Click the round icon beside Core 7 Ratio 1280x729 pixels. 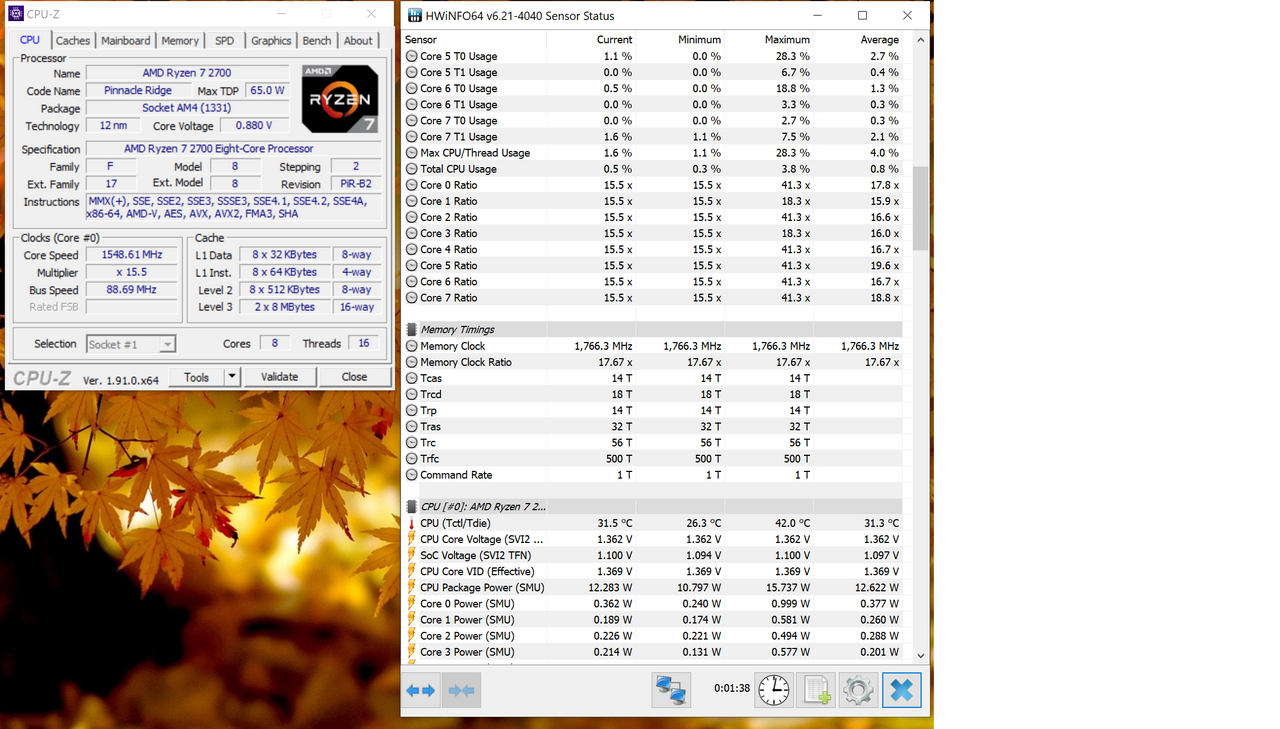[411, 298]
